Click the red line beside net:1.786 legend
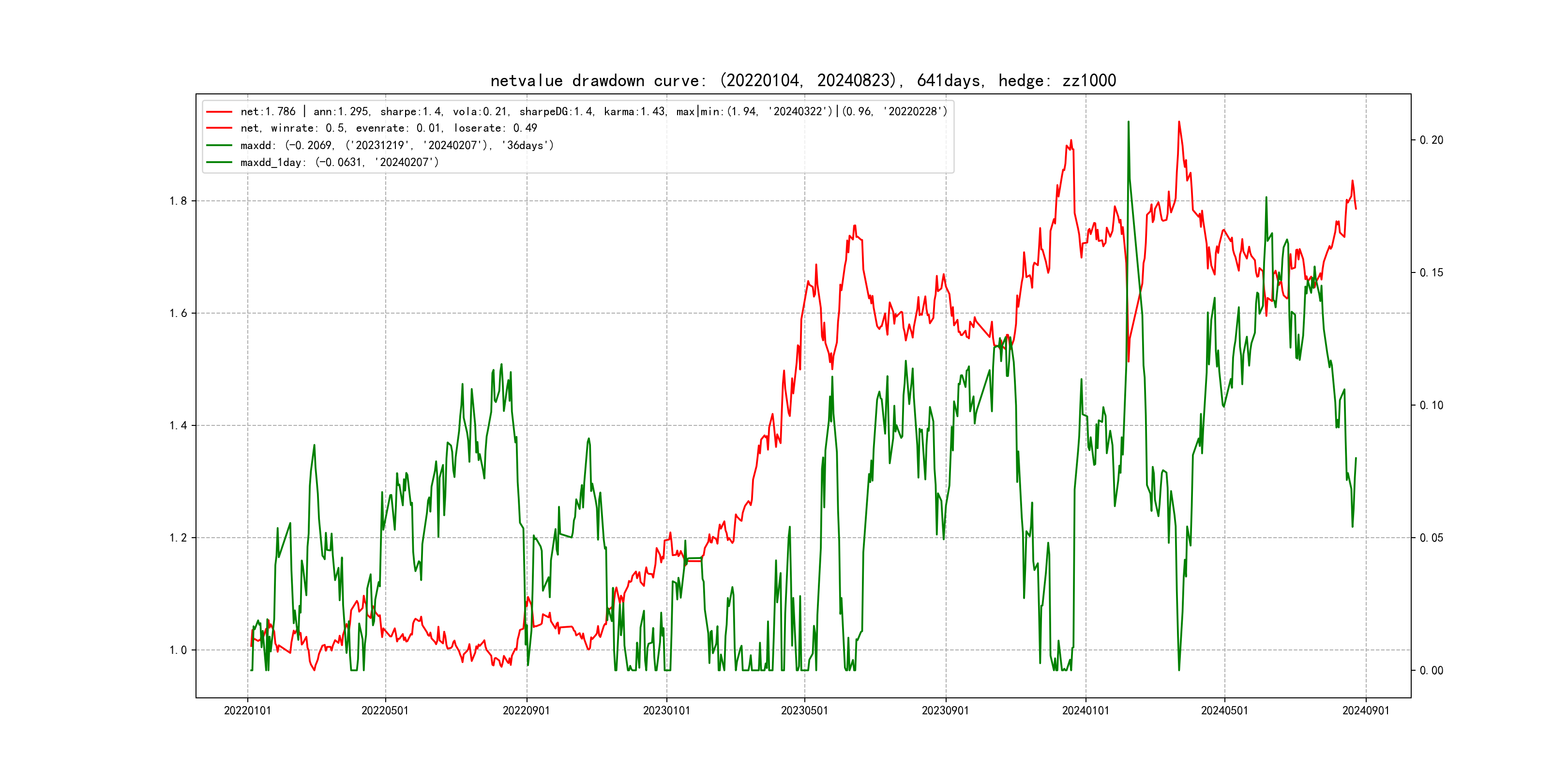 [219, 112]
